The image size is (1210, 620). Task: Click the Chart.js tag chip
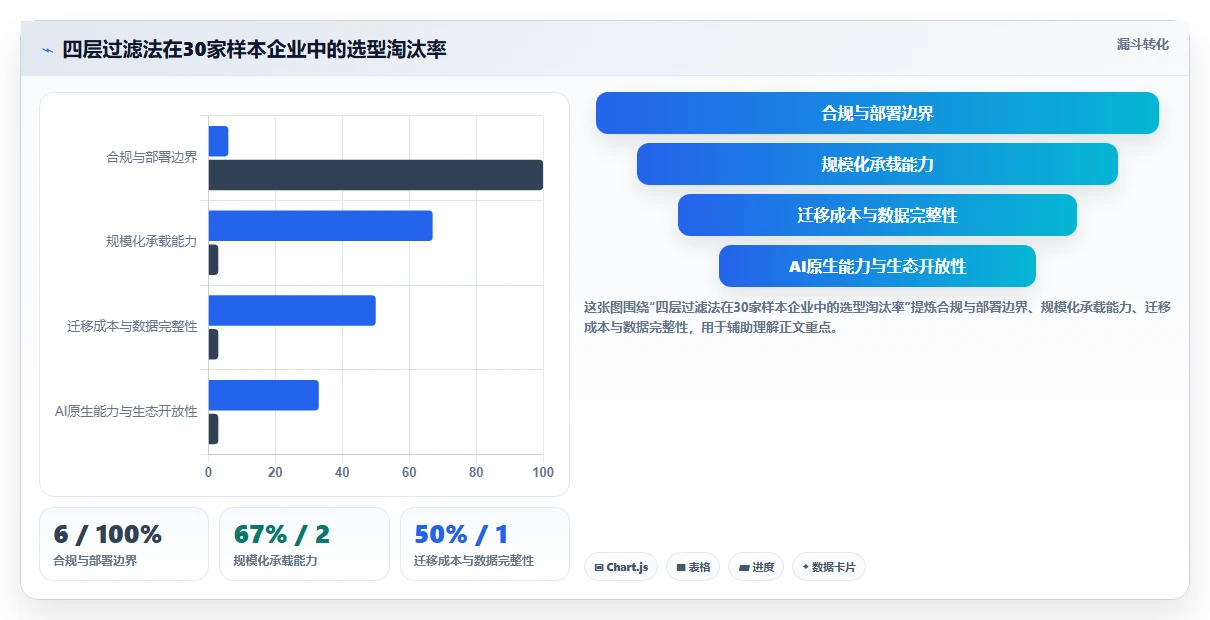pos(621,567)
